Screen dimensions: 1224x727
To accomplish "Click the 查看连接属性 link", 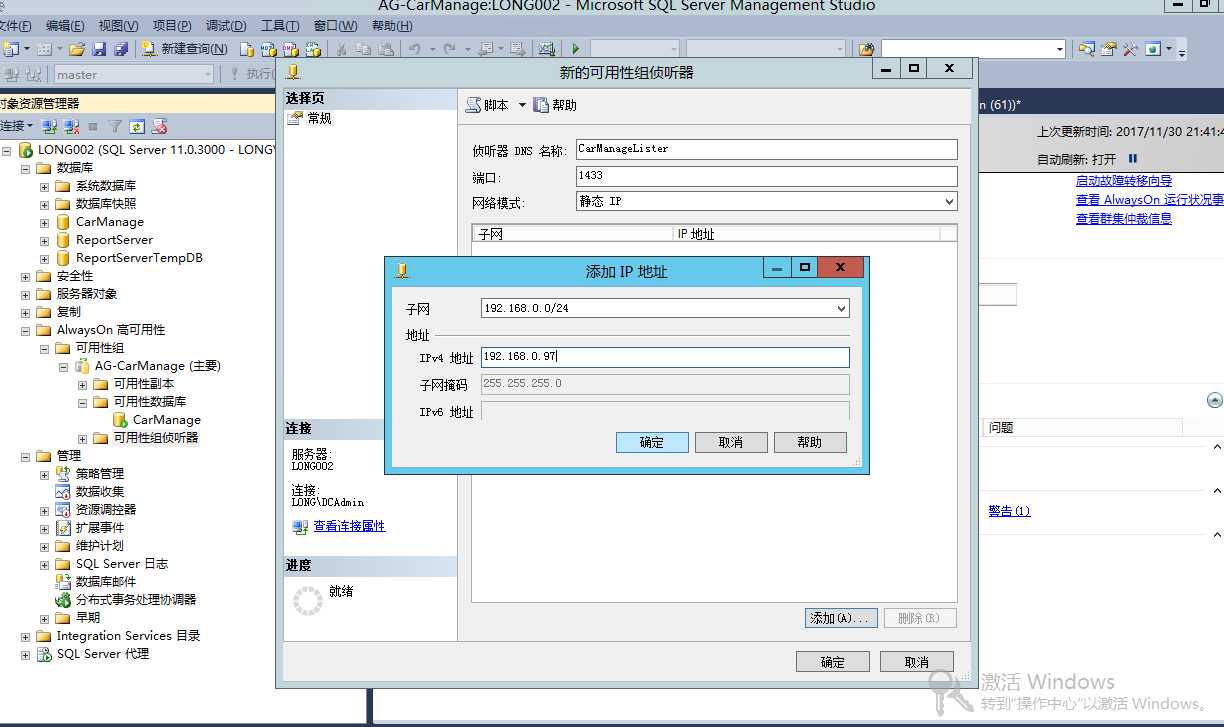I will (349, 526).
